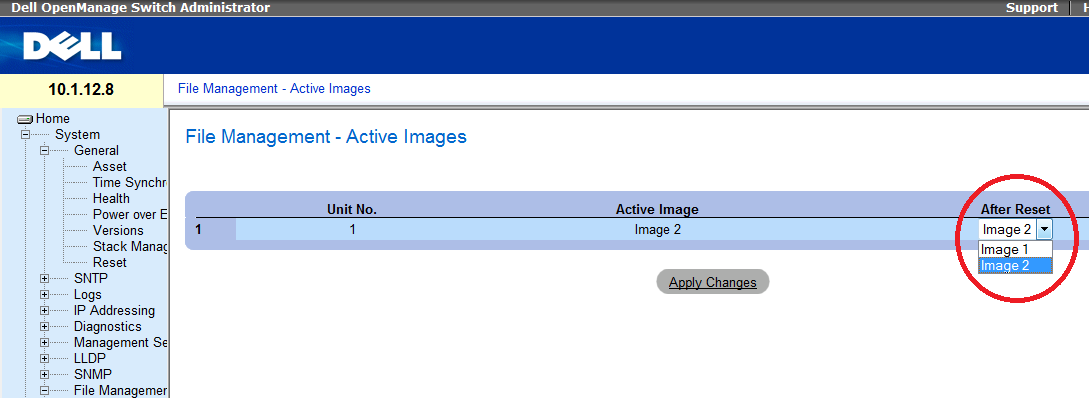The width and height of the screenshot is (1089, 398).
Task: Choose Image 2 from dropdown list
Action: click(1015, 265)
